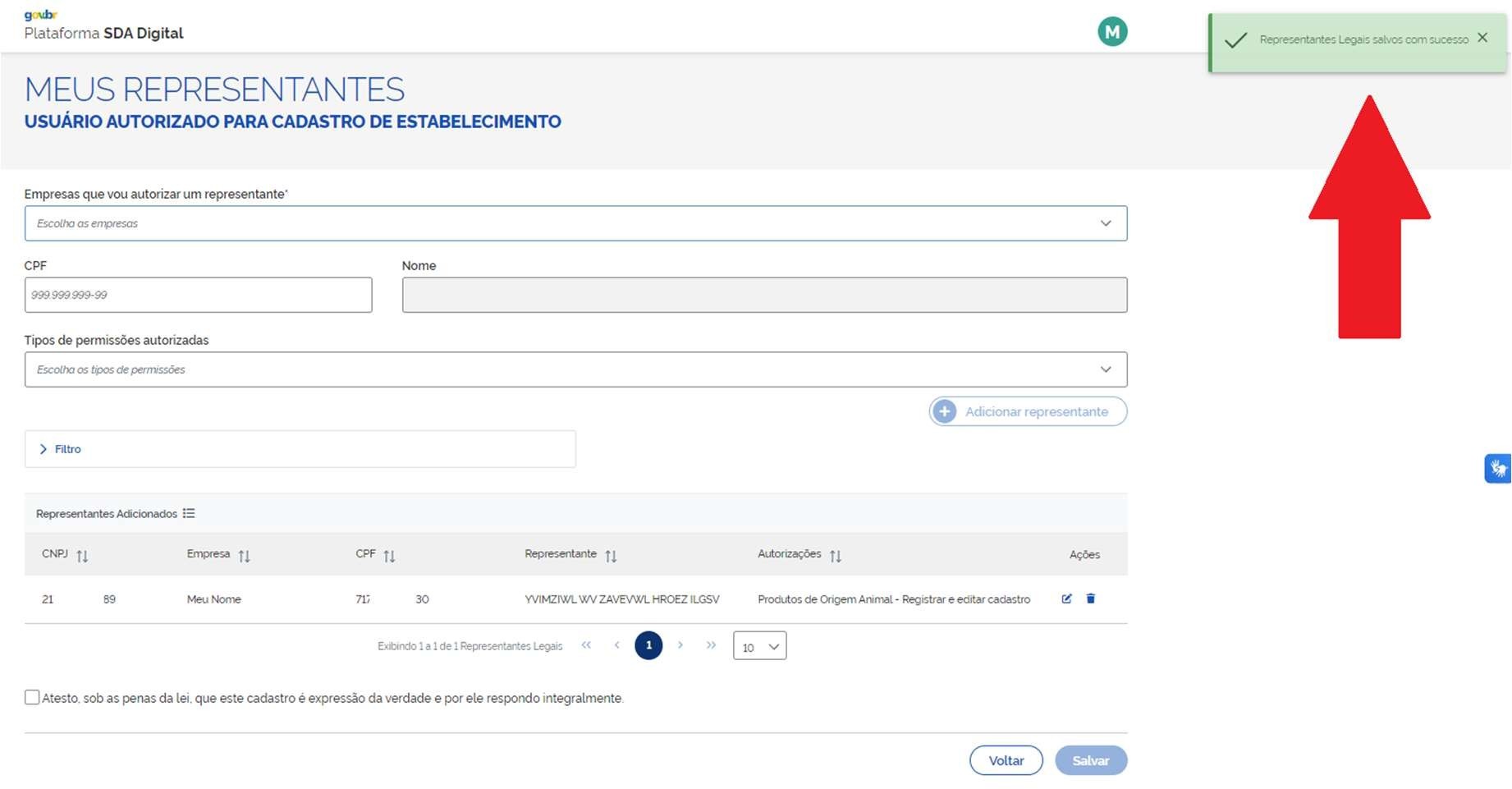
Task: Click the Voltar button
Action: point(1006,760)
